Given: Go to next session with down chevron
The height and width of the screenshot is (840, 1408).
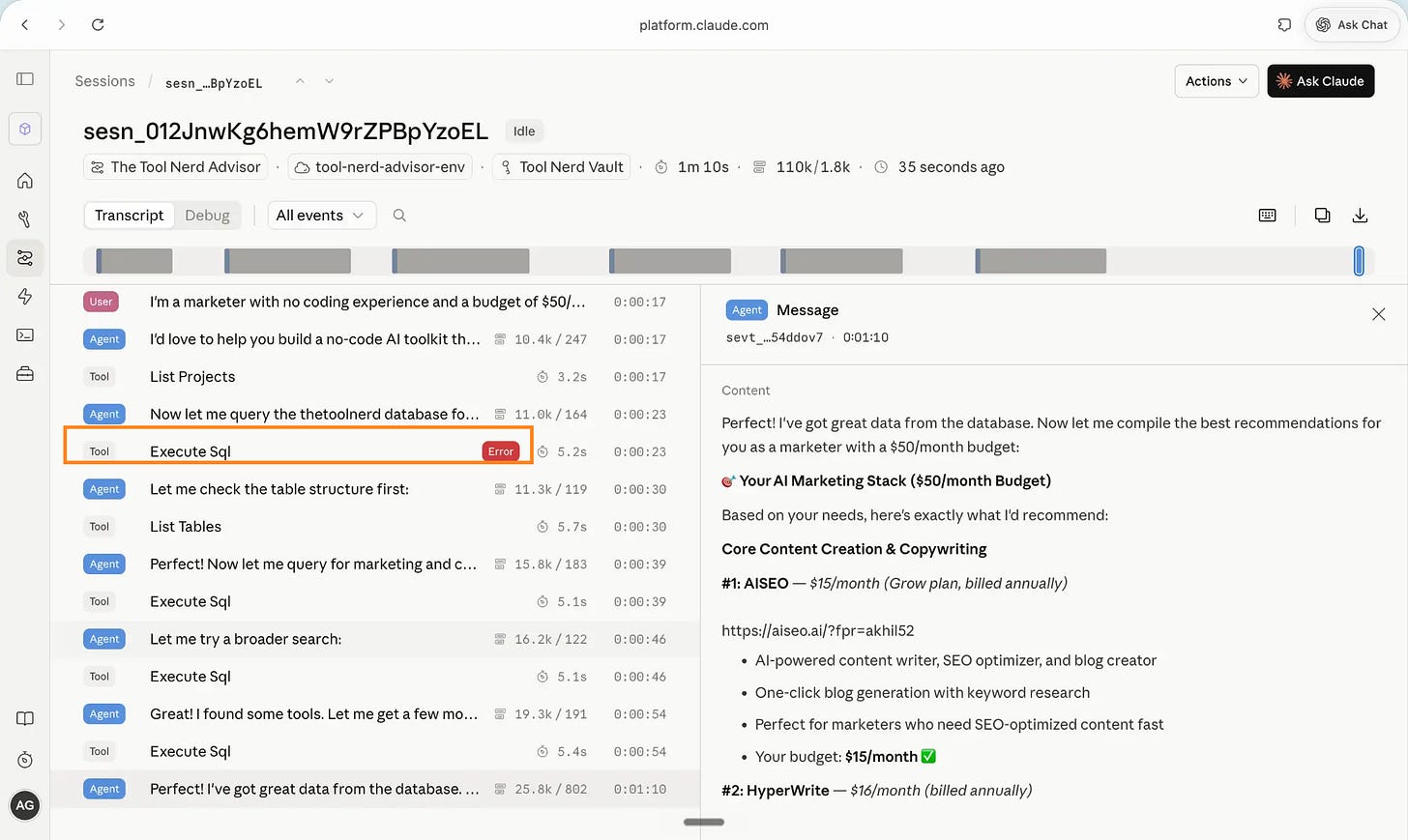Looking at the screenshot, I should coord(329,81).
